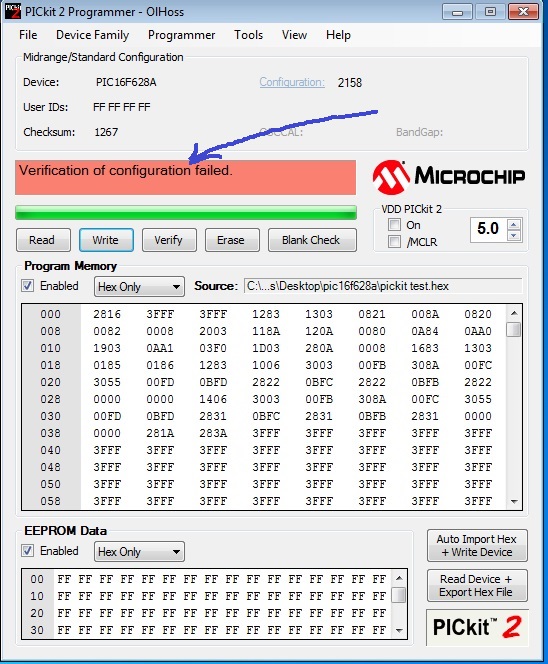The width and height of the screenshot is (548, 664).
Task: Click the Microchip logo
Action: (x=448, y=177)
